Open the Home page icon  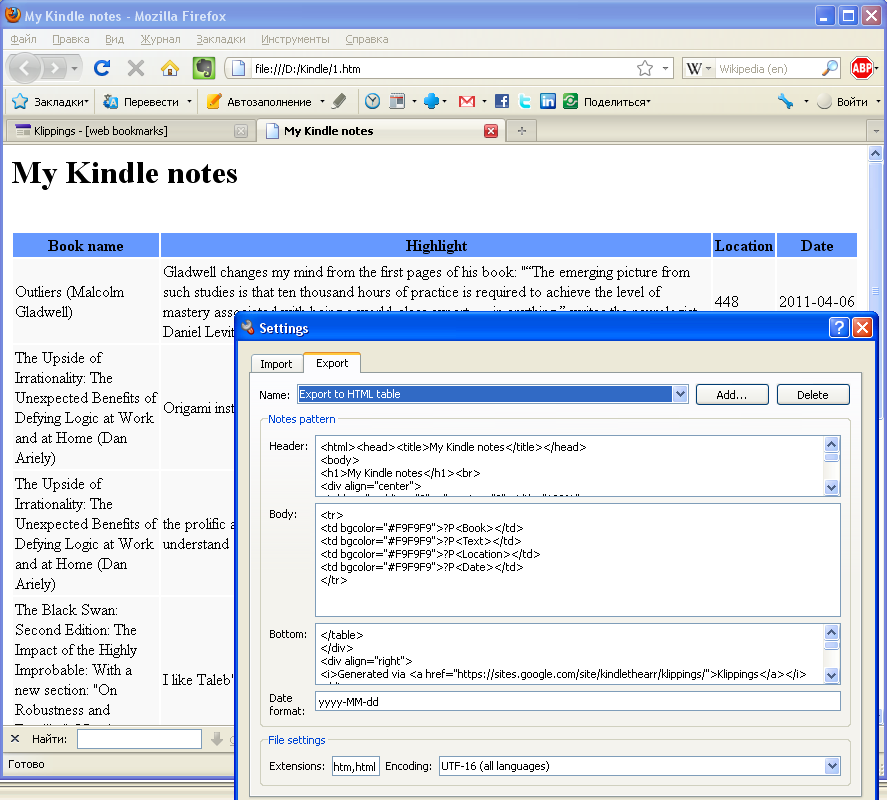coord(170,68)
